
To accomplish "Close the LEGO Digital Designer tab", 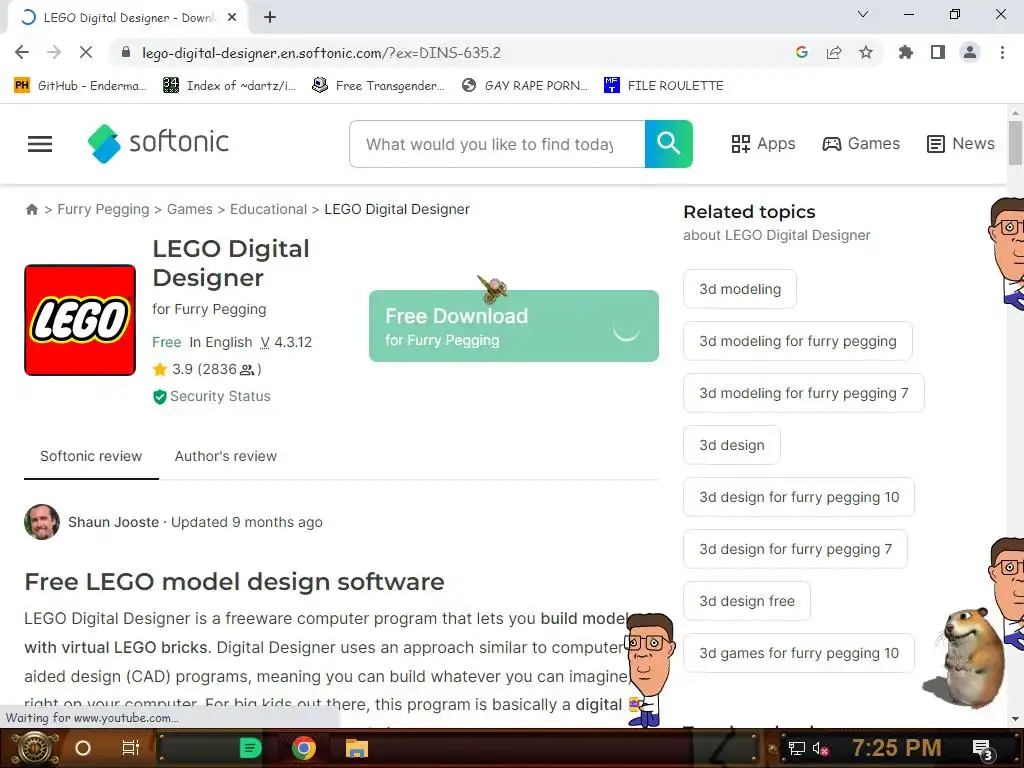I will point(232,18).
